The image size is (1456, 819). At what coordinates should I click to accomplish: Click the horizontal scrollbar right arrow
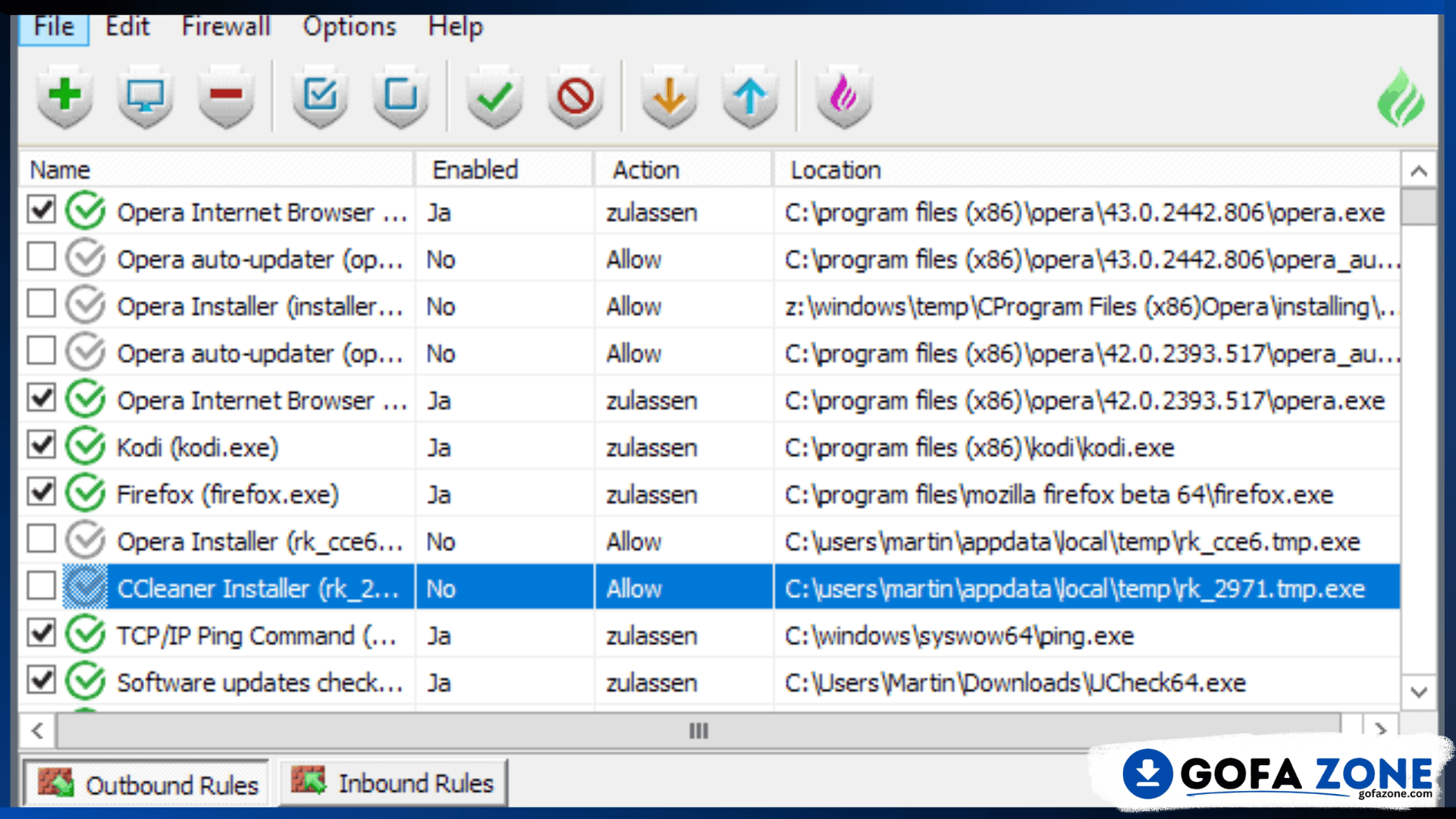1380,730
